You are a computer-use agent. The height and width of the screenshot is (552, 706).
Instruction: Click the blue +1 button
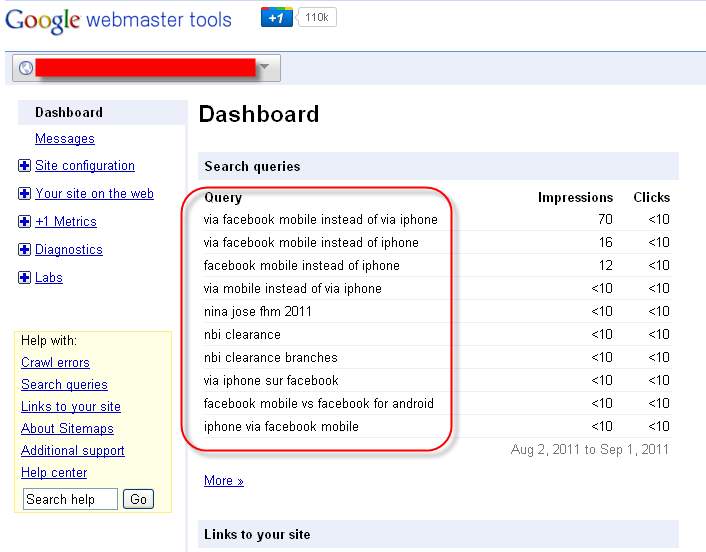276,18
